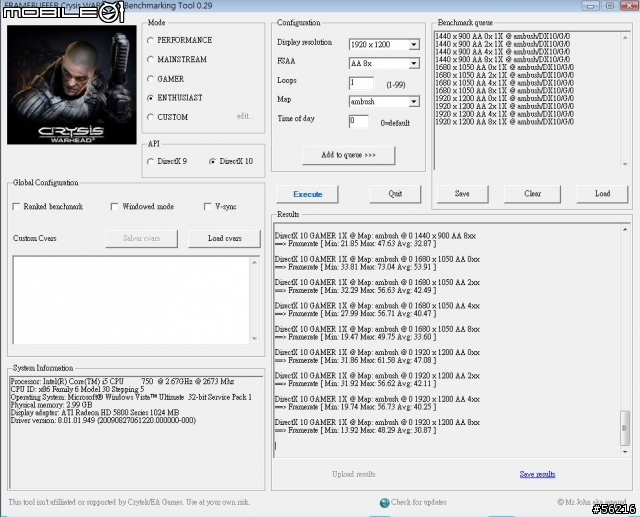Click the benchmark queue scrollbar up arrow
This screenshot has width=640, height=517.
pos(625,38)
